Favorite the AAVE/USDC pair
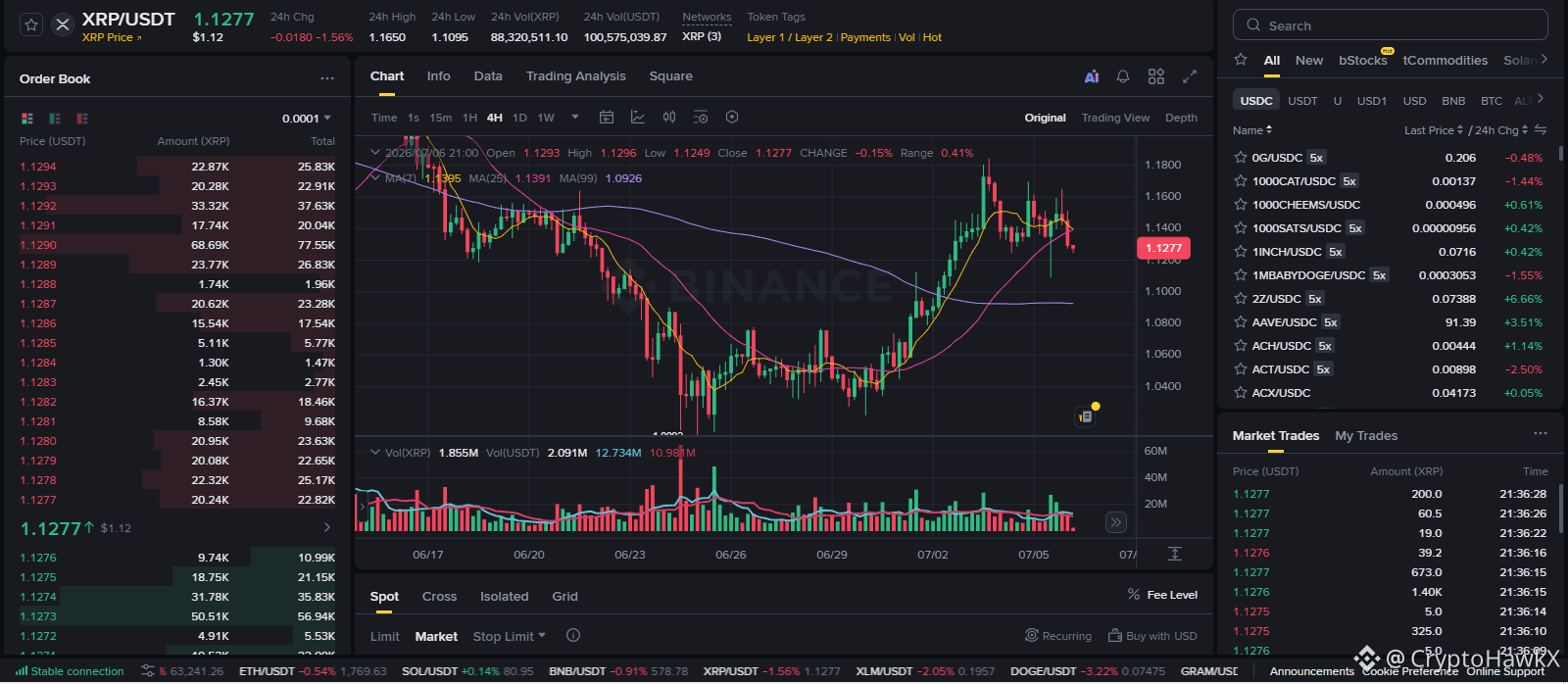The height and width of the screenshot is (684, 1568). (1241, 321)
